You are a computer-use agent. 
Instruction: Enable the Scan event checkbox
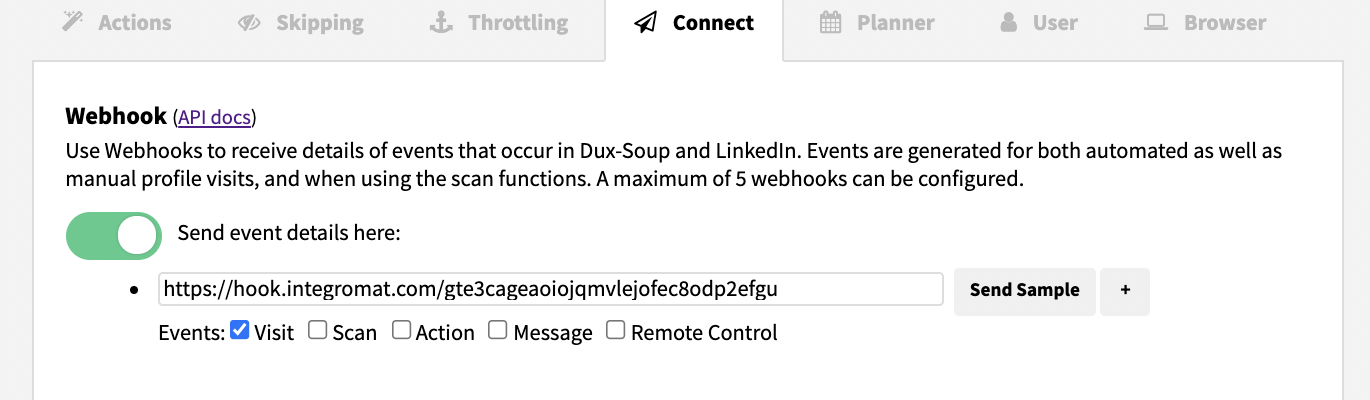(317, 330)
